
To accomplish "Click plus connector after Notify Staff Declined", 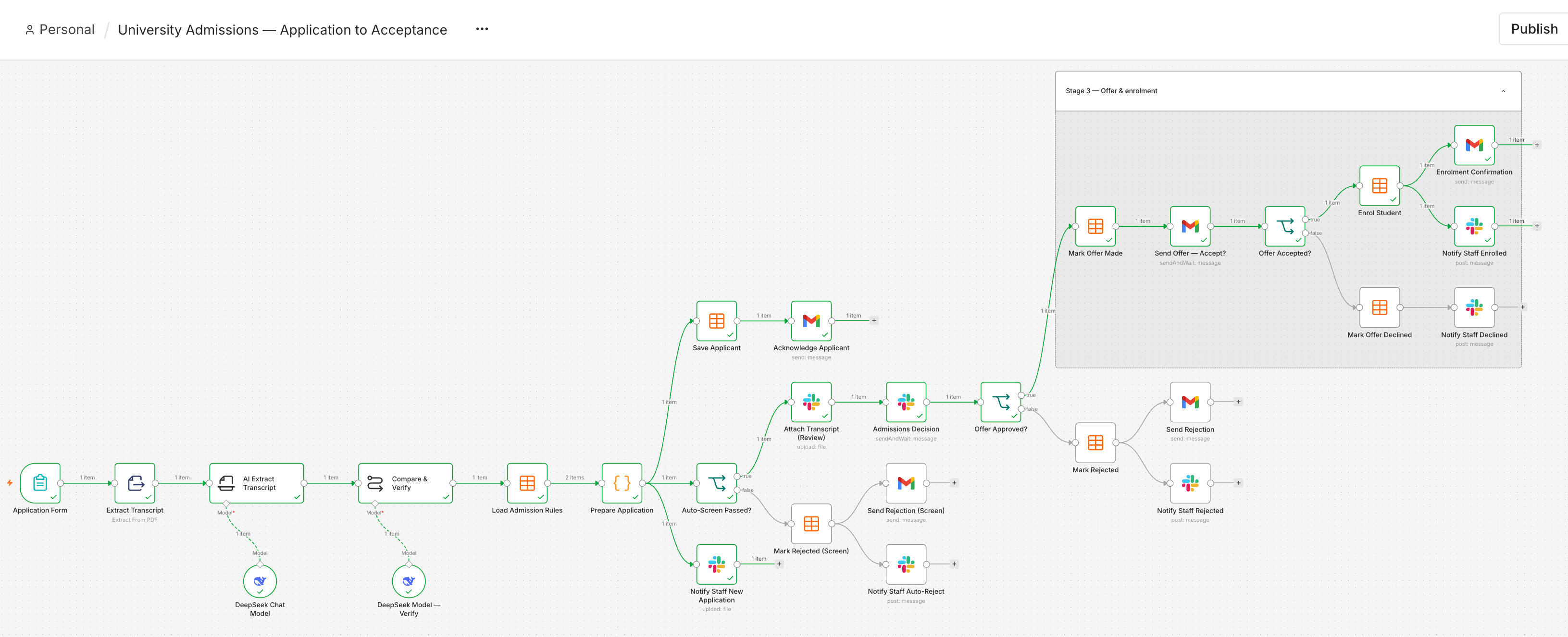I will click(1523, 307).
